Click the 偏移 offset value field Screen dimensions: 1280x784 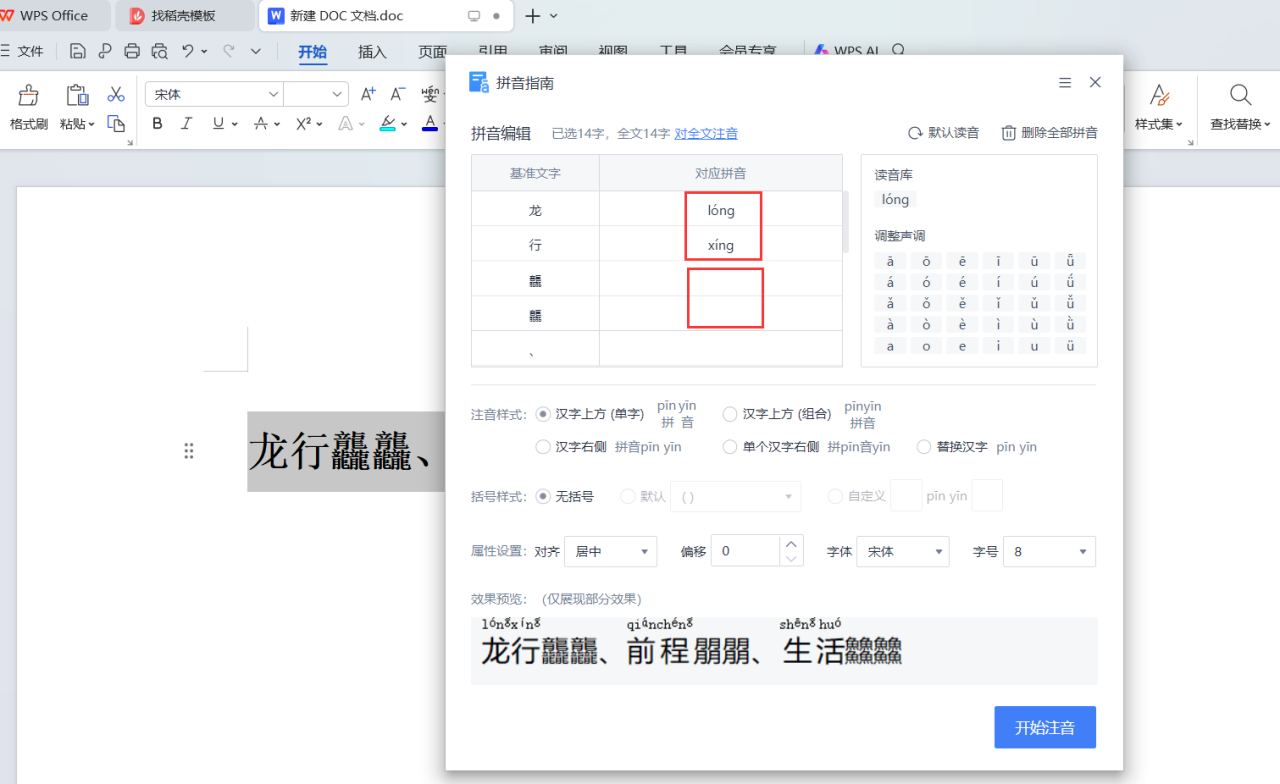(x=745, y=551)
